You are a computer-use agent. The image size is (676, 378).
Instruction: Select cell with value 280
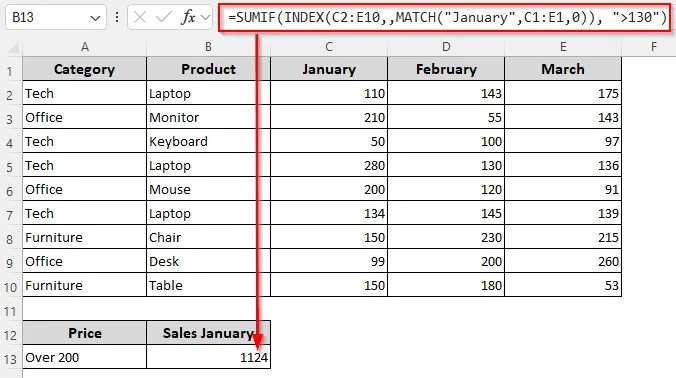(329, 165)
